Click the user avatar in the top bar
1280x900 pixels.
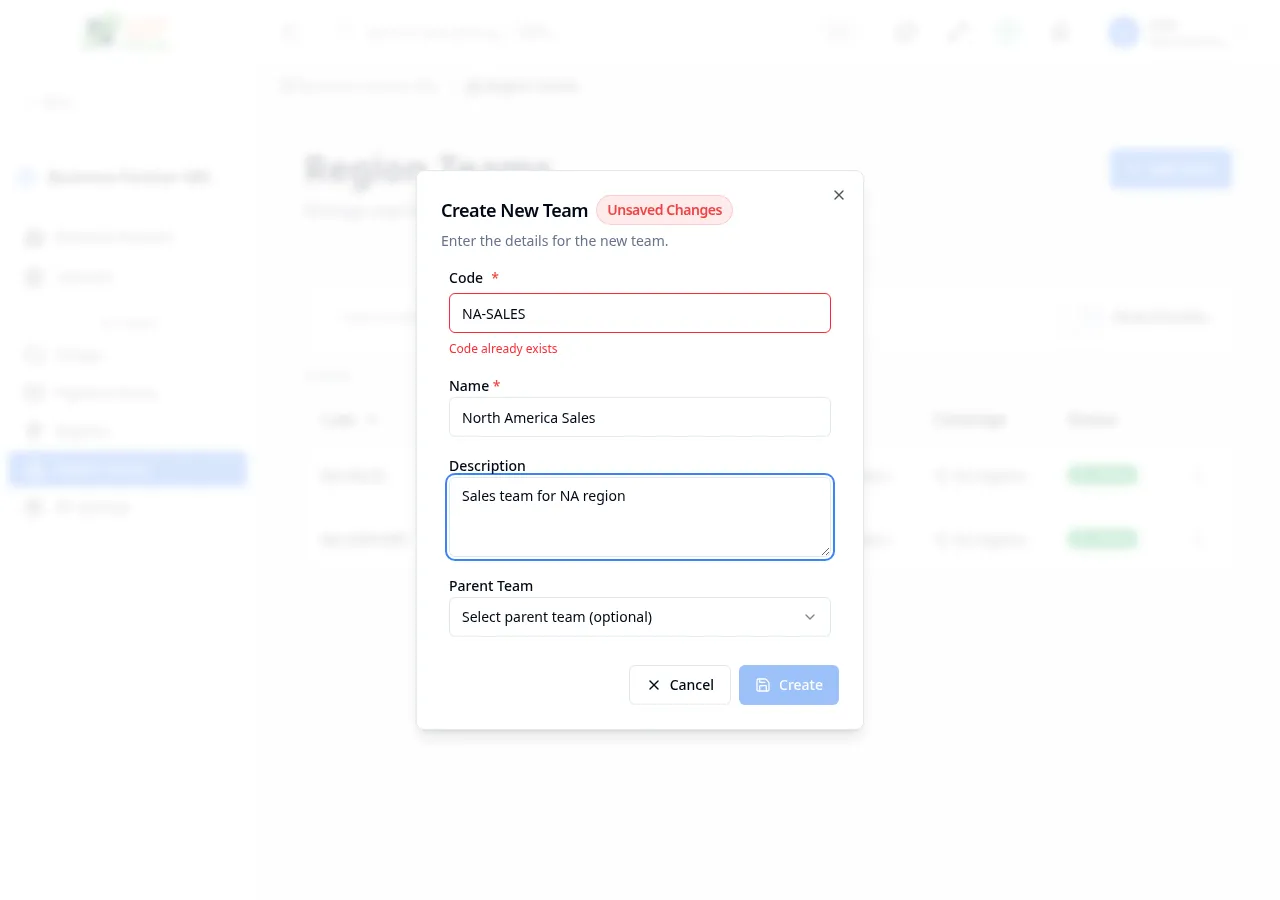click(1123, 32)
